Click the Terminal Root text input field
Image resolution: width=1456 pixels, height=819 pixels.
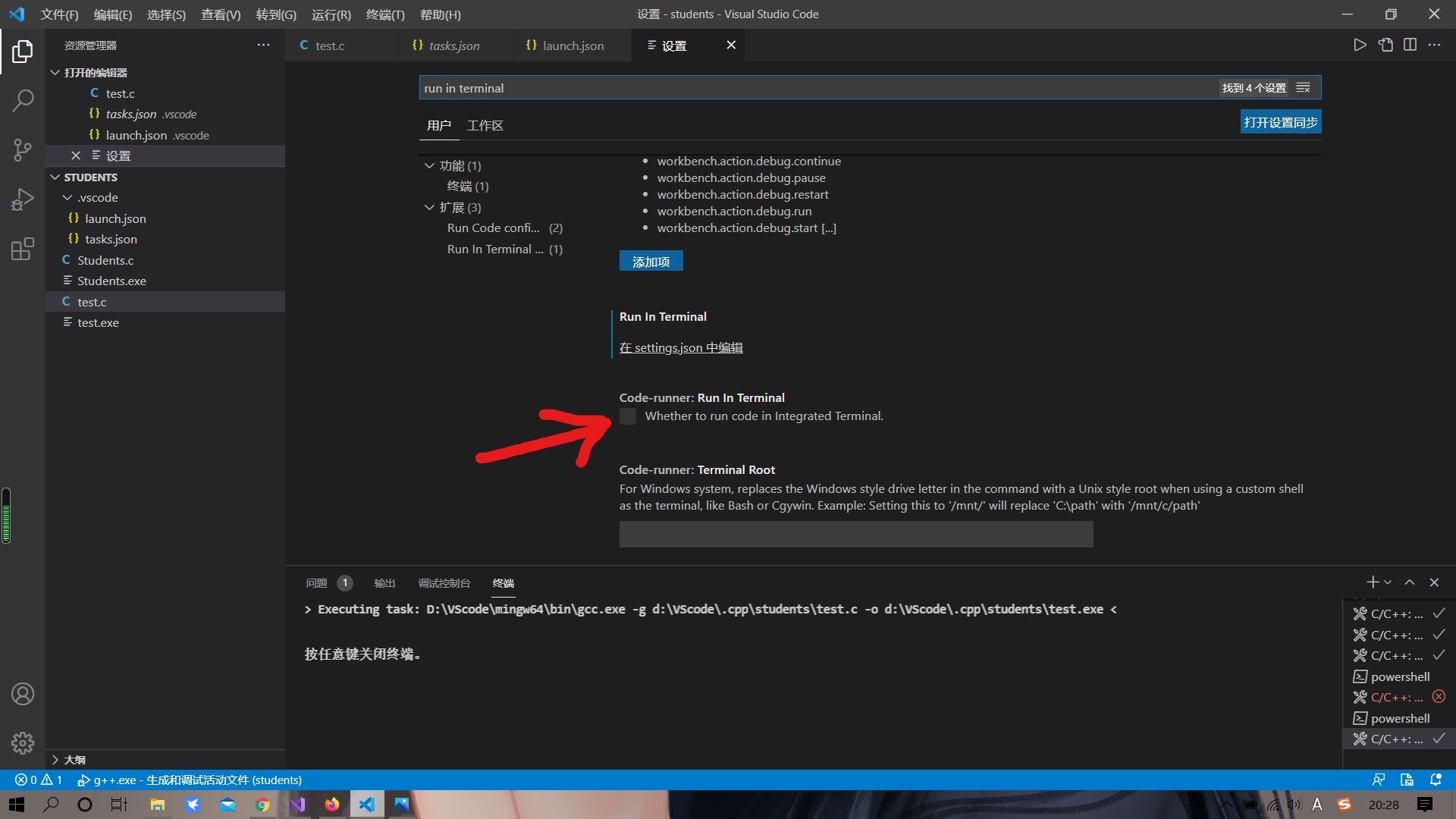click(855, 534)
